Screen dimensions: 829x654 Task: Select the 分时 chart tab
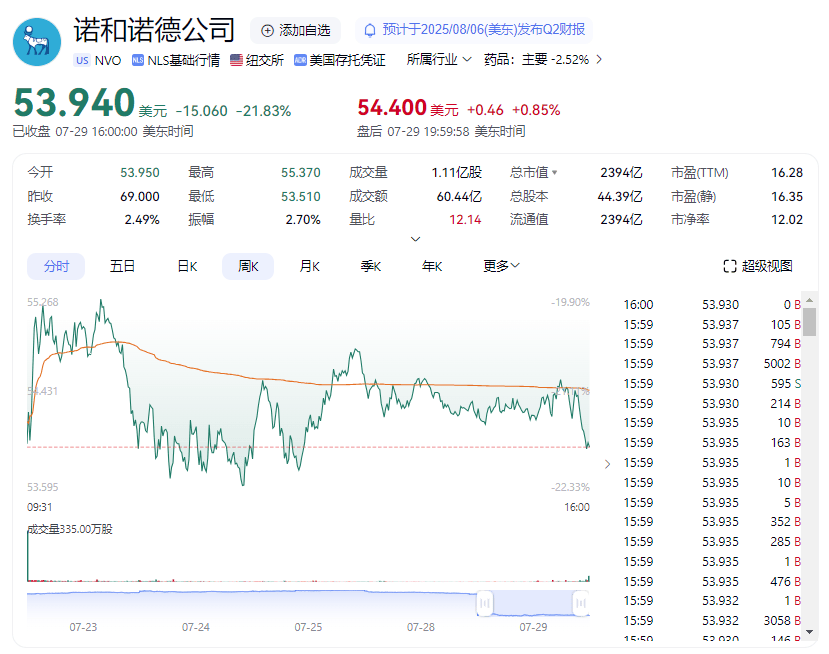point(56,266)
